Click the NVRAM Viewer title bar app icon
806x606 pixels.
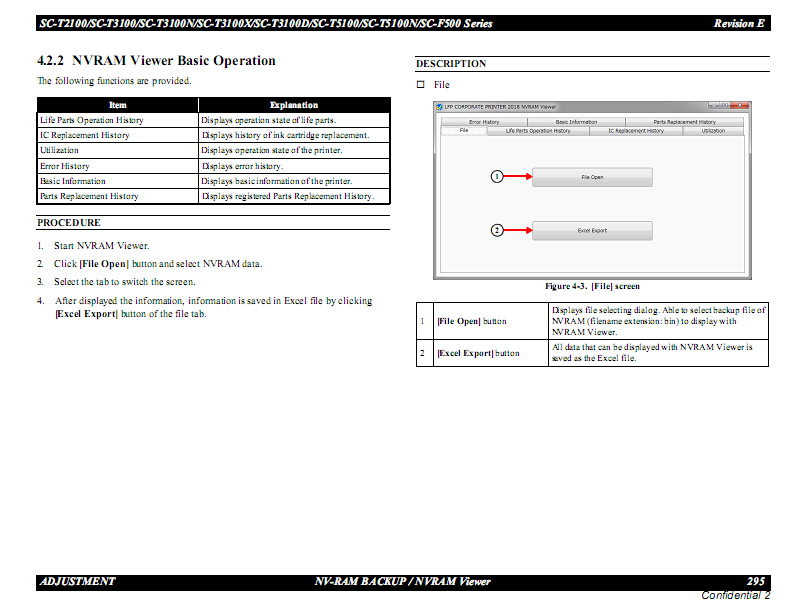439,107
